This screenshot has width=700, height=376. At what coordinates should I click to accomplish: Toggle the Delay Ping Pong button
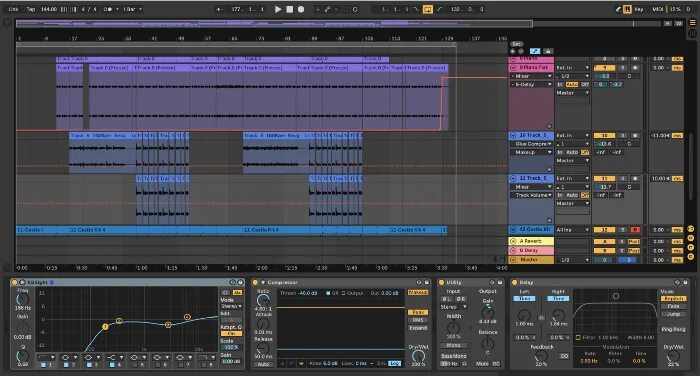pos(673,329)
